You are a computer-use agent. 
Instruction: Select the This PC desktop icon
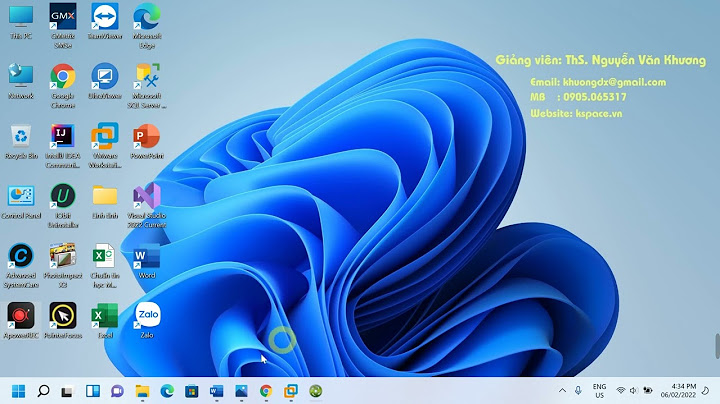pyautogui.click(x=21, y=22)
